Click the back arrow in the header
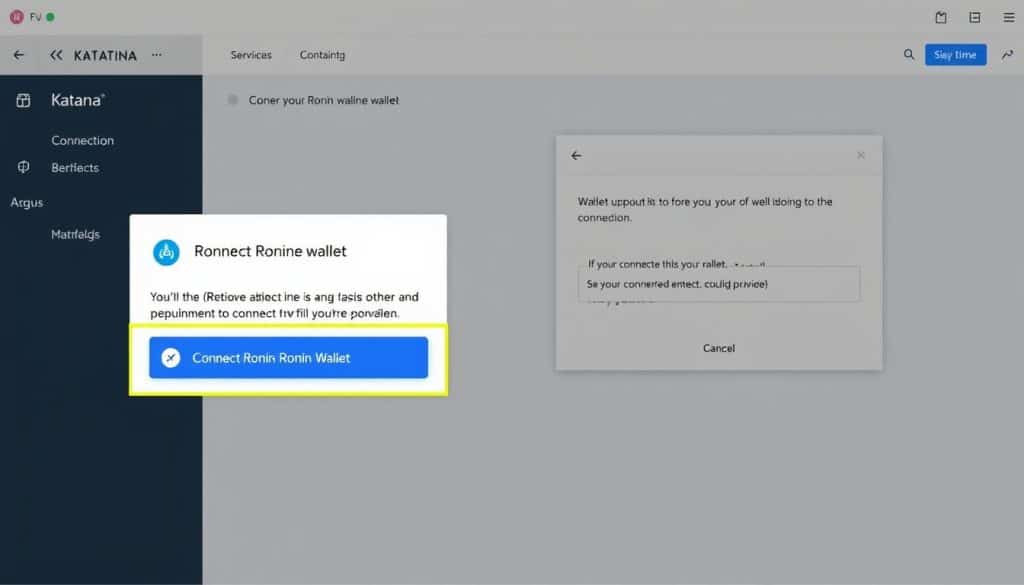 click(18, 55)
